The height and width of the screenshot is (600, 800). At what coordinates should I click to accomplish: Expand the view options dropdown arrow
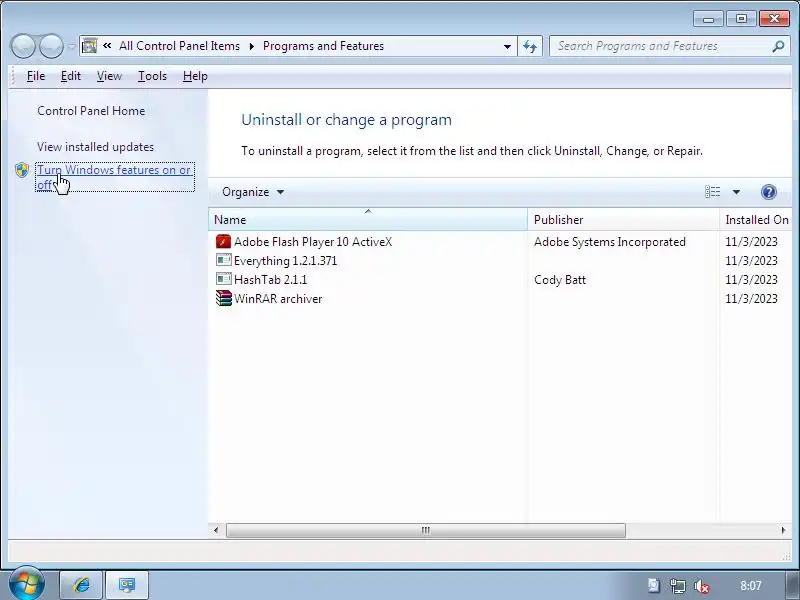736,192
